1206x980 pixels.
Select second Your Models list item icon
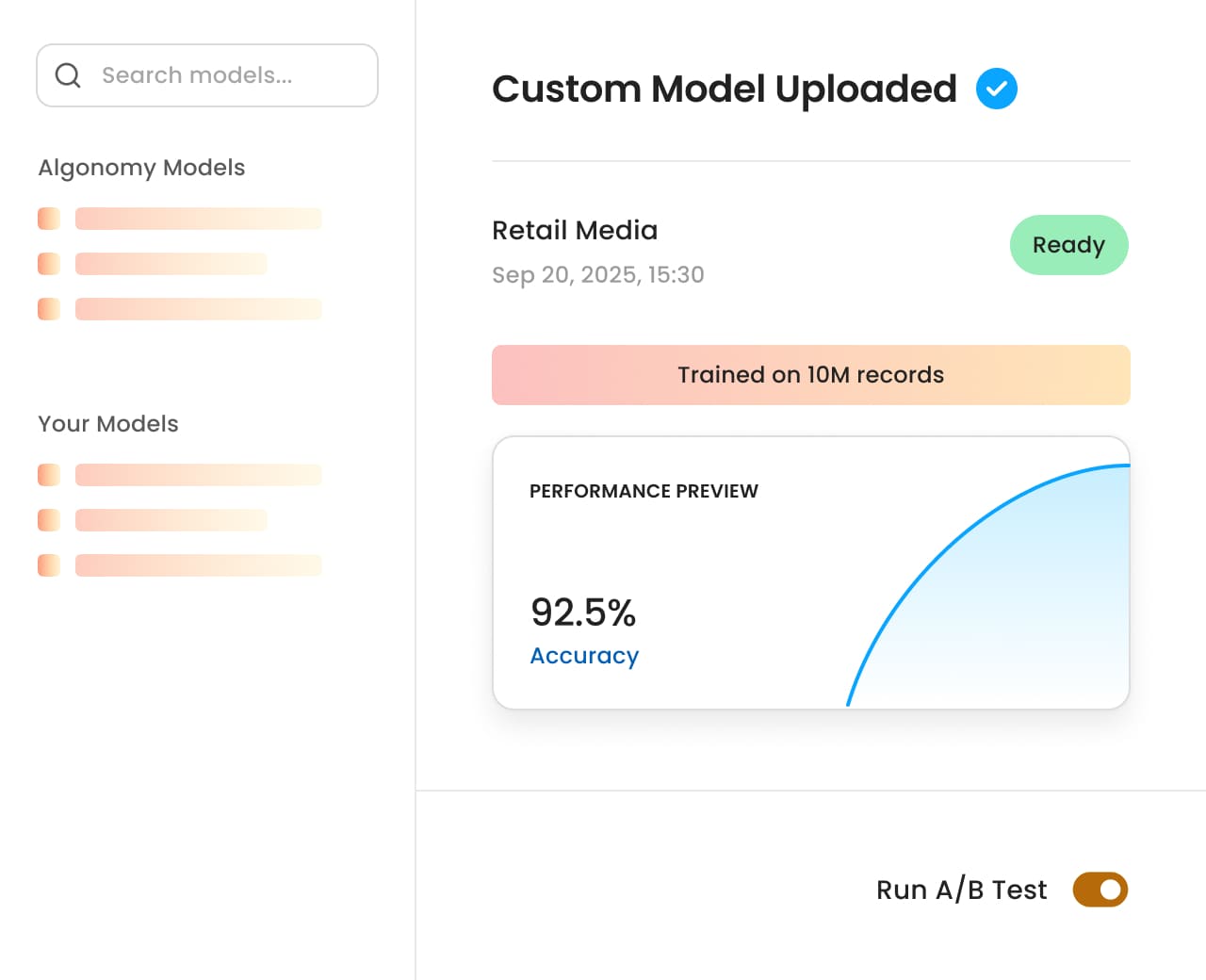point(49,520)
